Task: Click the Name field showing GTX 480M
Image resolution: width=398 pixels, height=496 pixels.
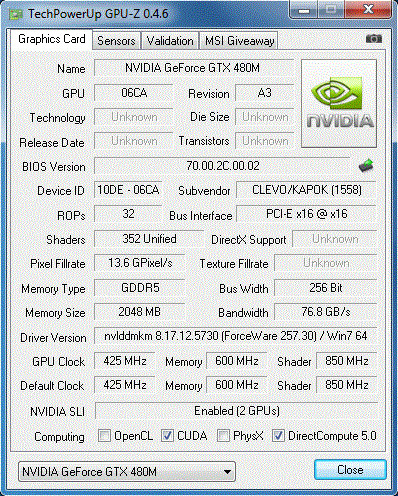Action: pyautogui.click(x=194, y=68)
